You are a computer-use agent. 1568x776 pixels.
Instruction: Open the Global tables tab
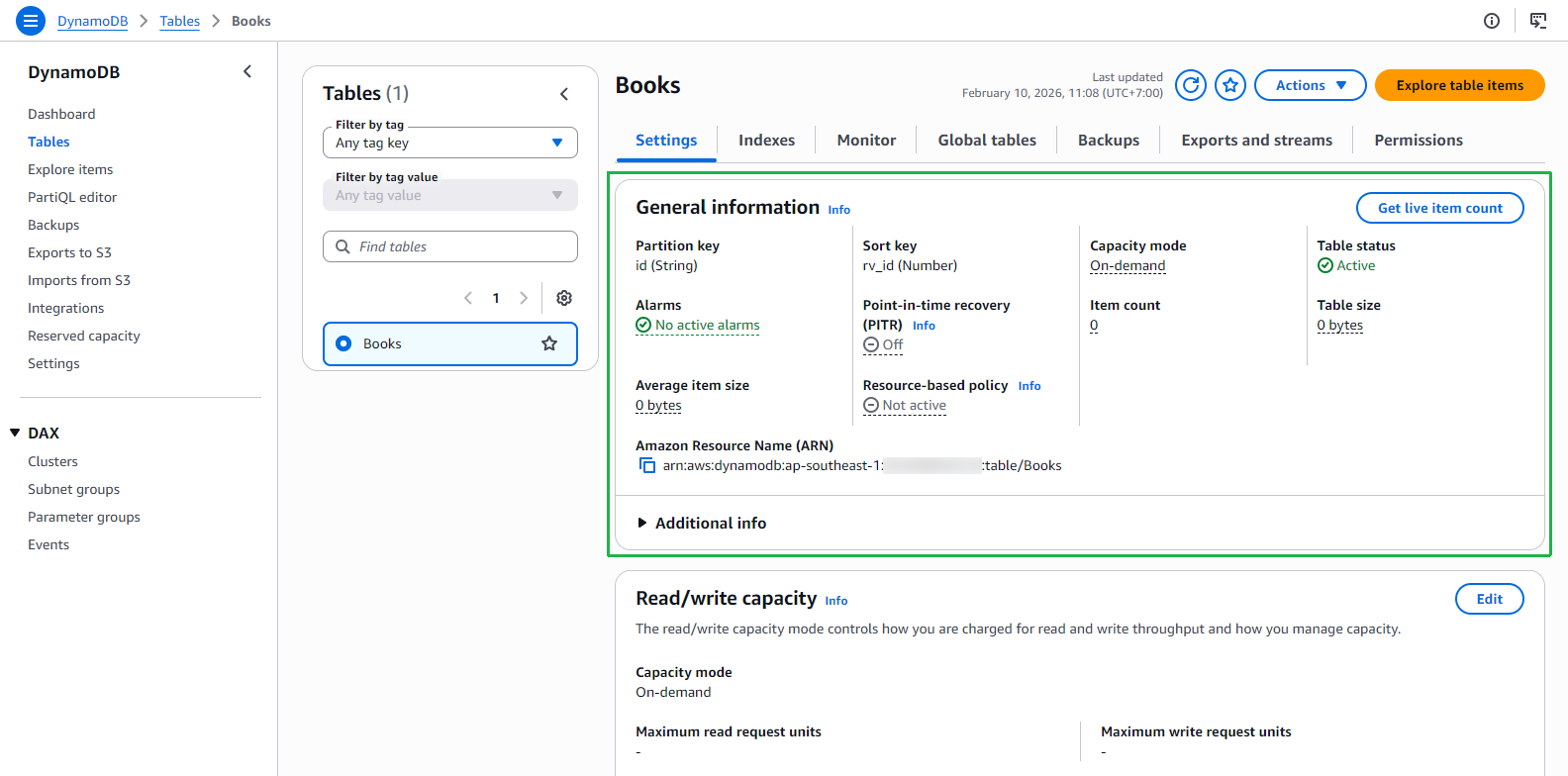click(987, 141)
